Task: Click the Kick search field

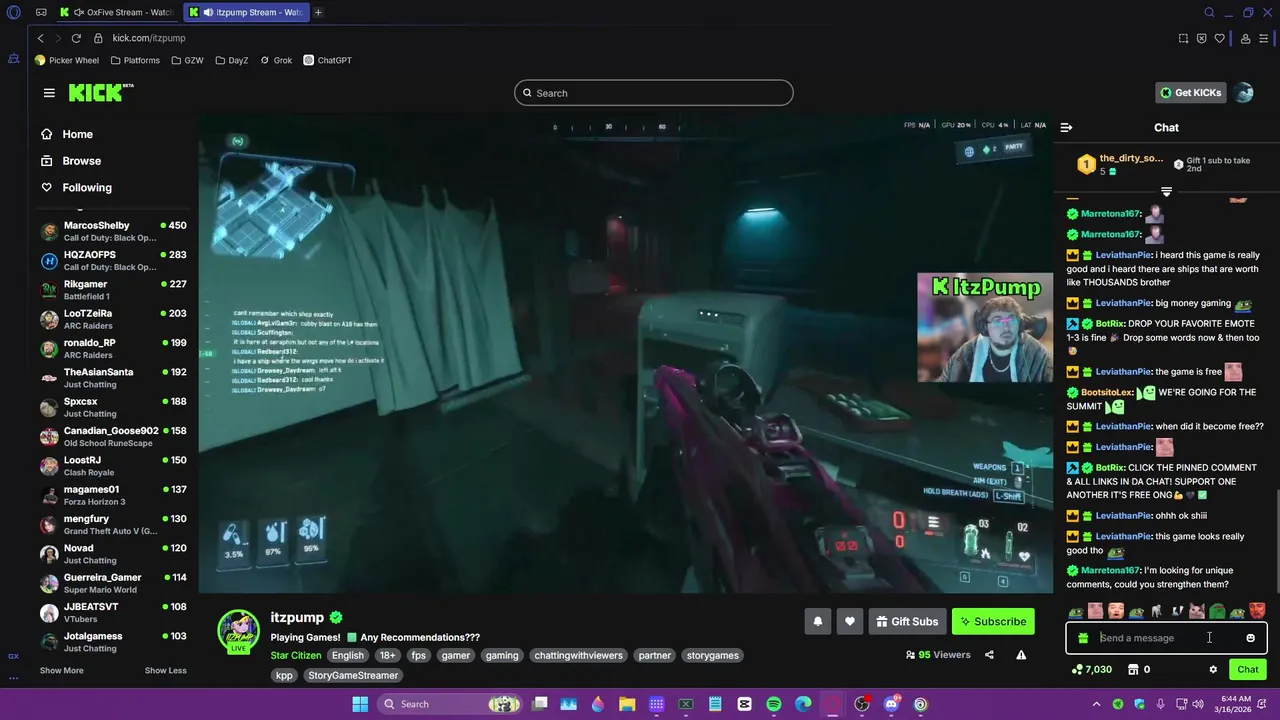Action: 654,93
